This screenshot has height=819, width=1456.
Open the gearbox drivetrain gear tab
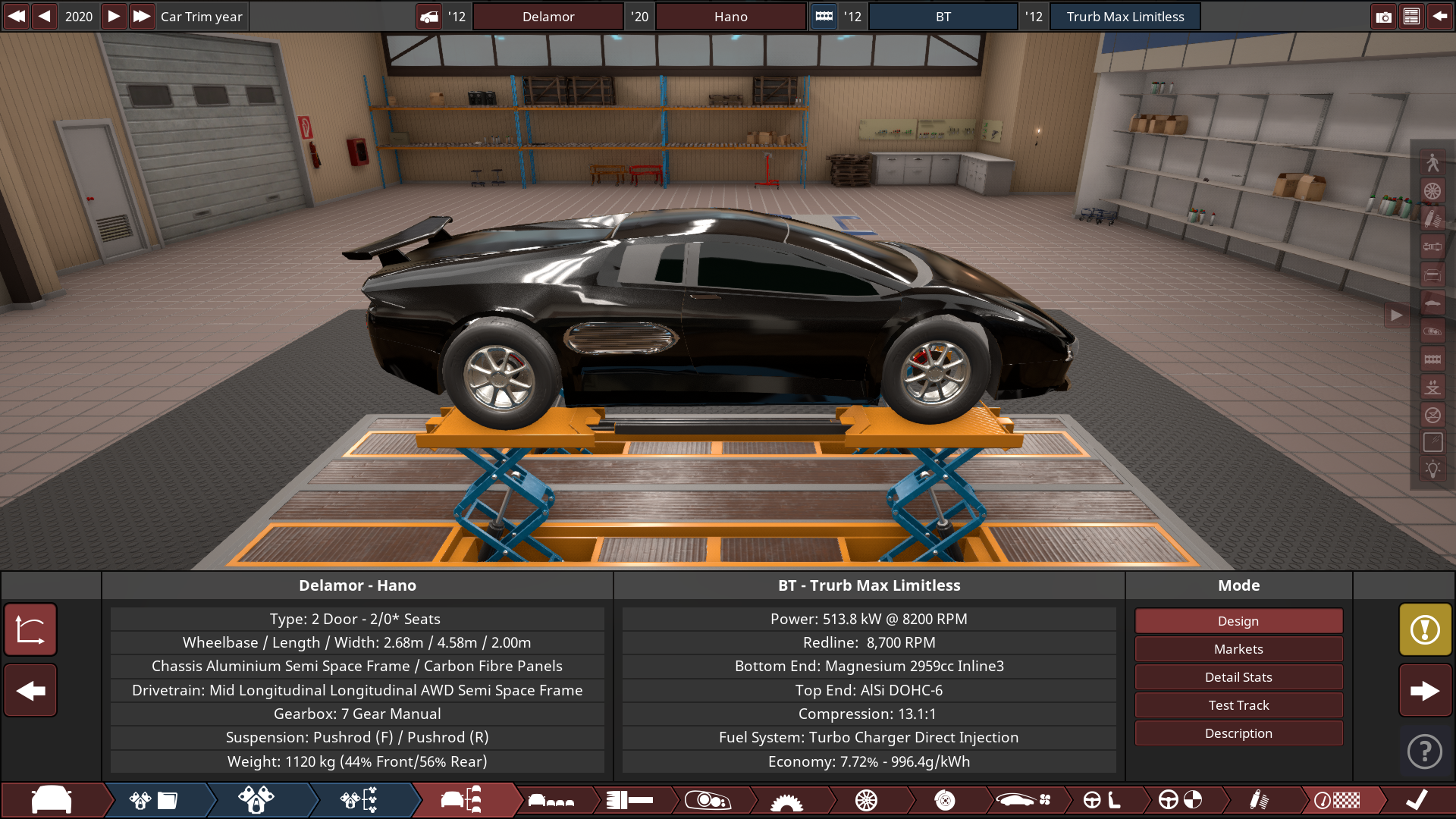coord(787,800)
